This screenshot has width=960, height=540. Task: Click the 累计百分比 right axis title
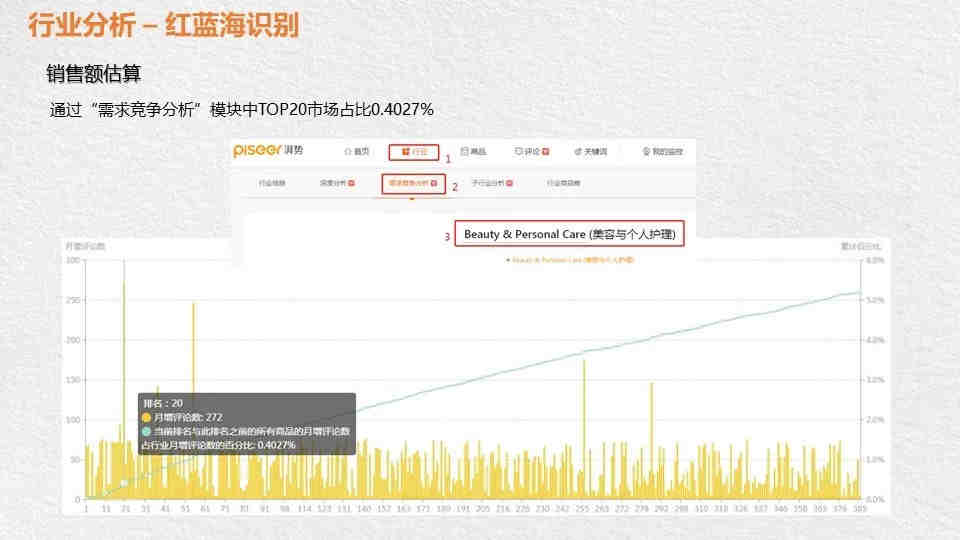pos(861,246)
